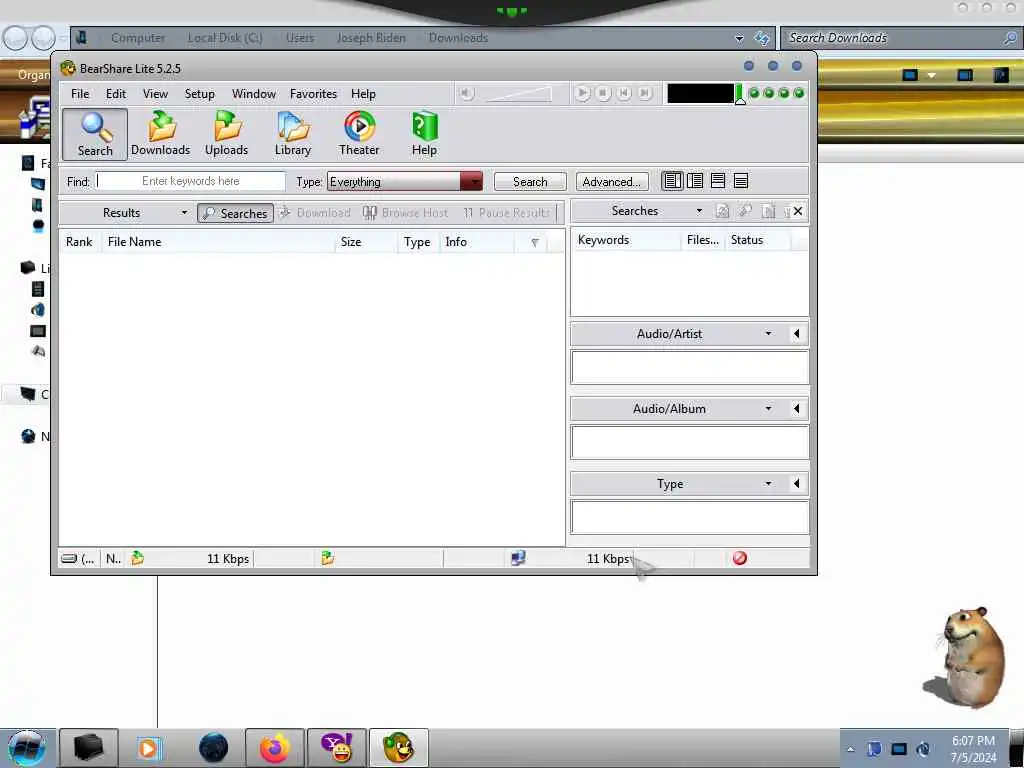Open the Type combo box showing Everything
Image resolution: width=1024 pixels, height=768 pixels.
point(405,182)
